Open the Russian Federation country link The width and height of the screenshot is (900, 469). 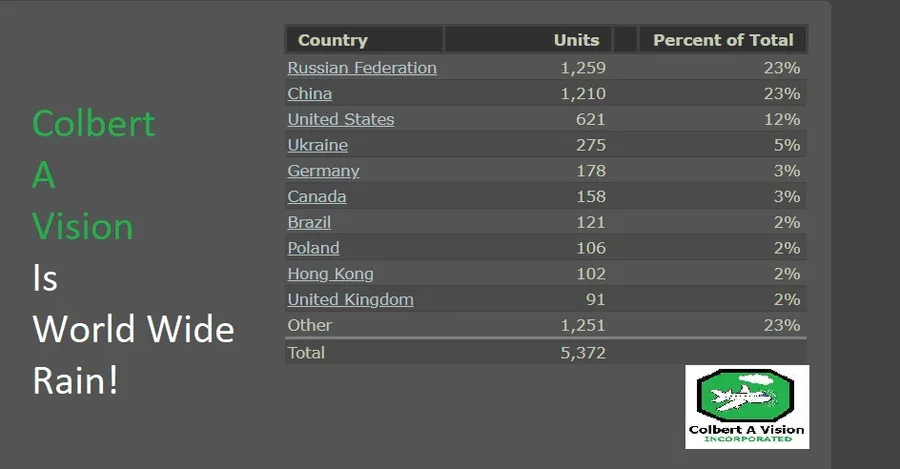pos(362,68)
